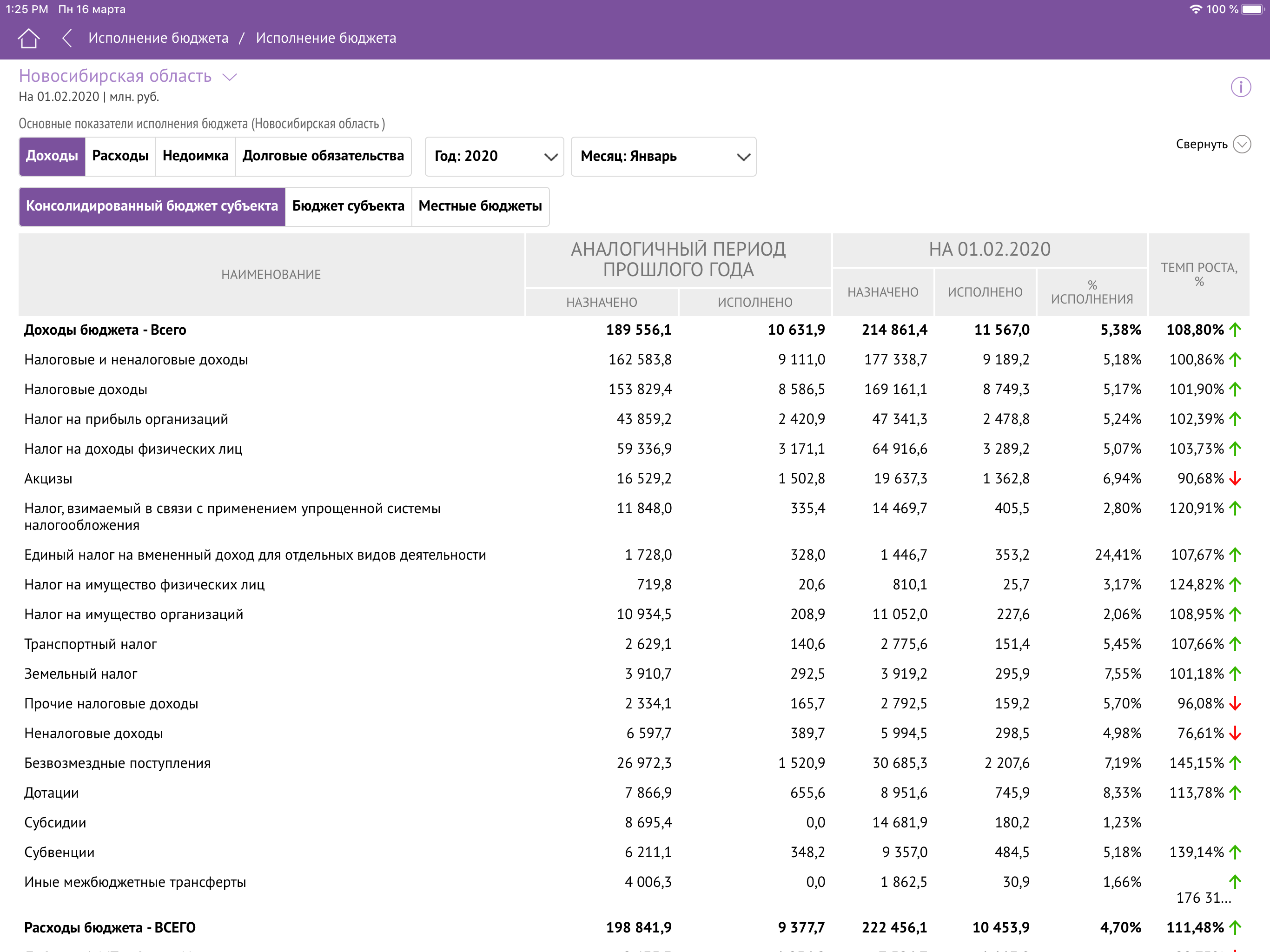Viewport: 1270px width, 952px height.
Task: Select Налог на прибыль организаций row
Action: [x=126, y=419]
